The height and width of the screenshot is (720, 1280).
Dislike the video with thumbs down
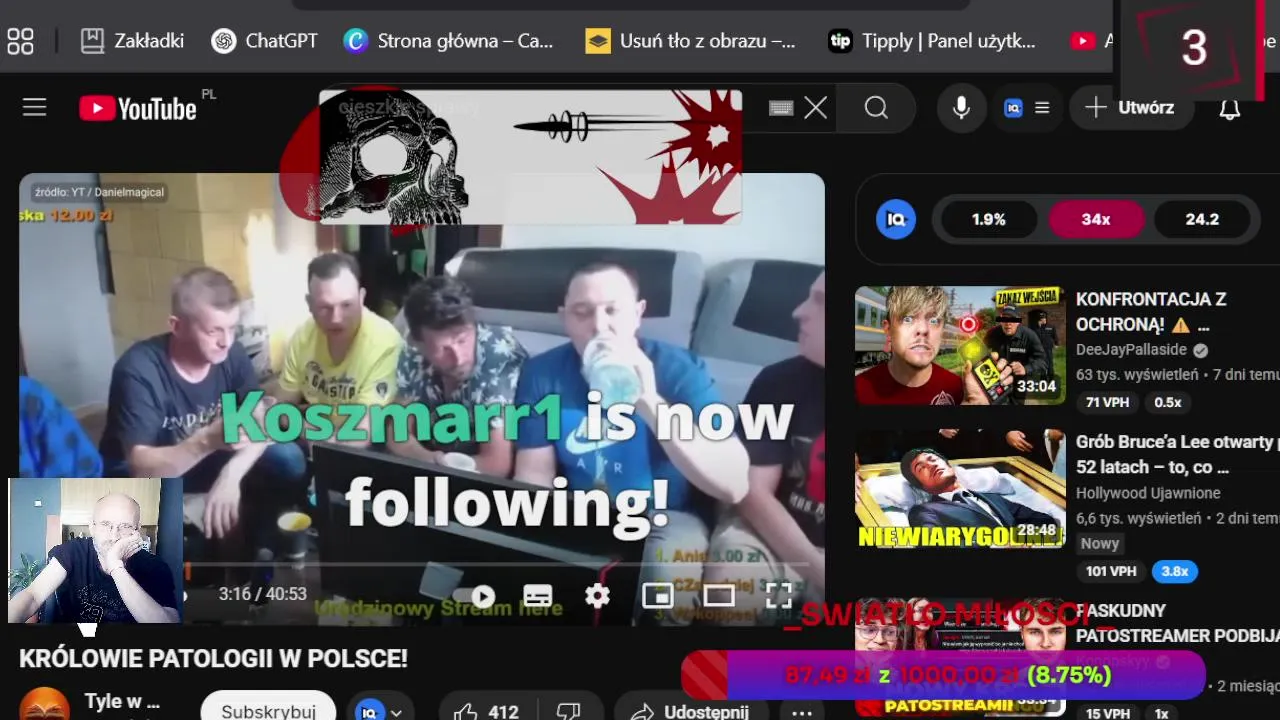(x=568, y=712)
